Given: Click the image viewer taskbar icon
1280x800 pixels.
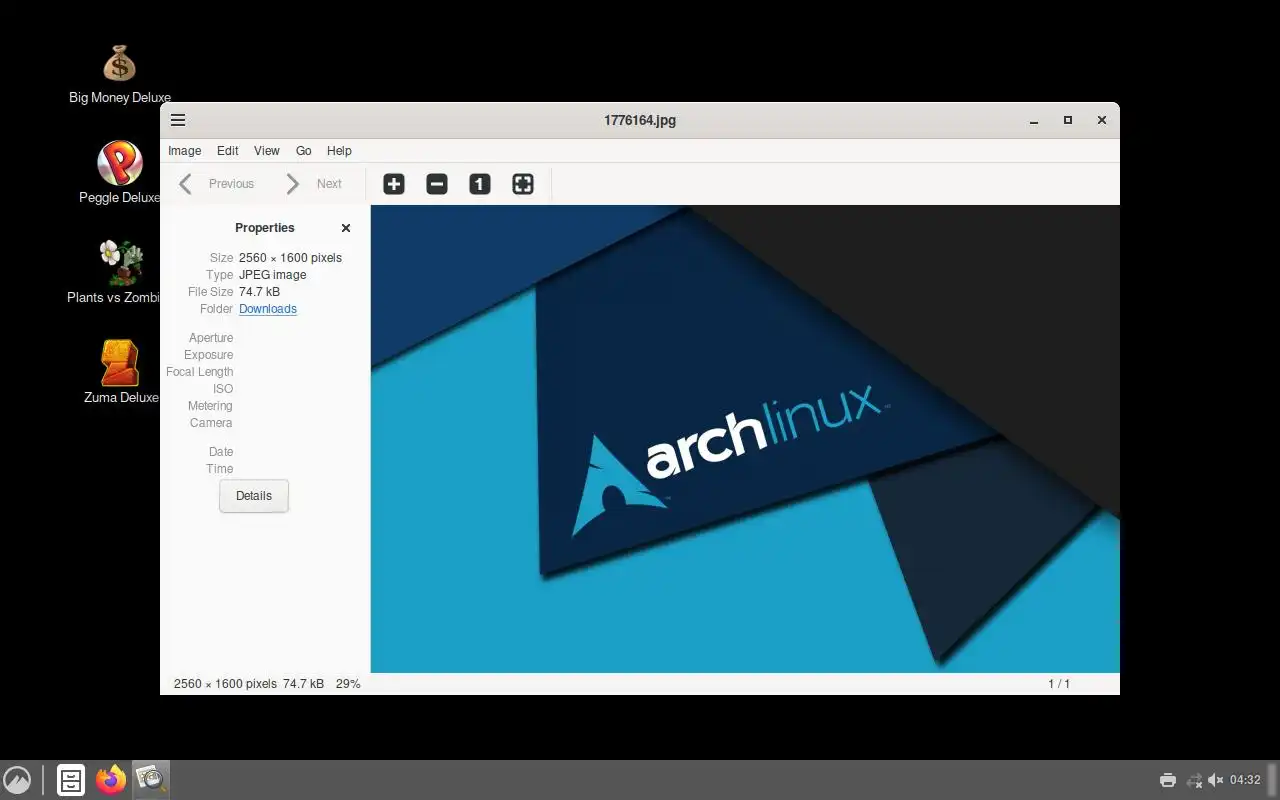Looking at the screenshot, I should click(x=151, y=780).
